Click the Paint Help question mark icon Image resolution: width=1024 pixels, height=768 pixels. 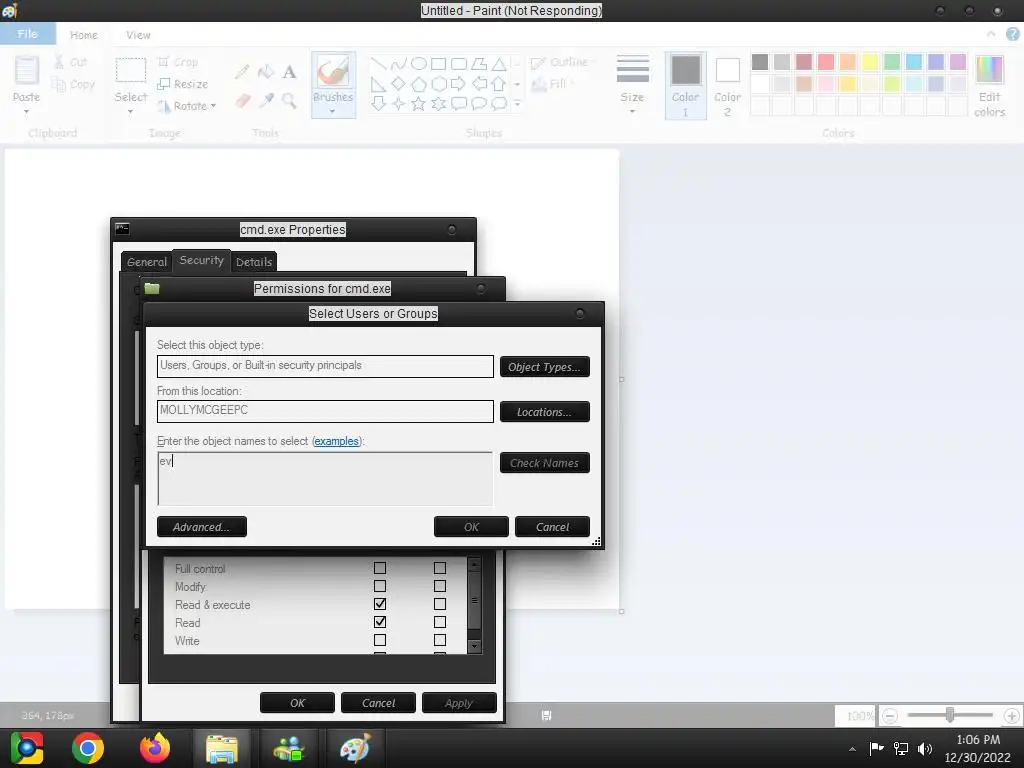tap(1013, 34)
